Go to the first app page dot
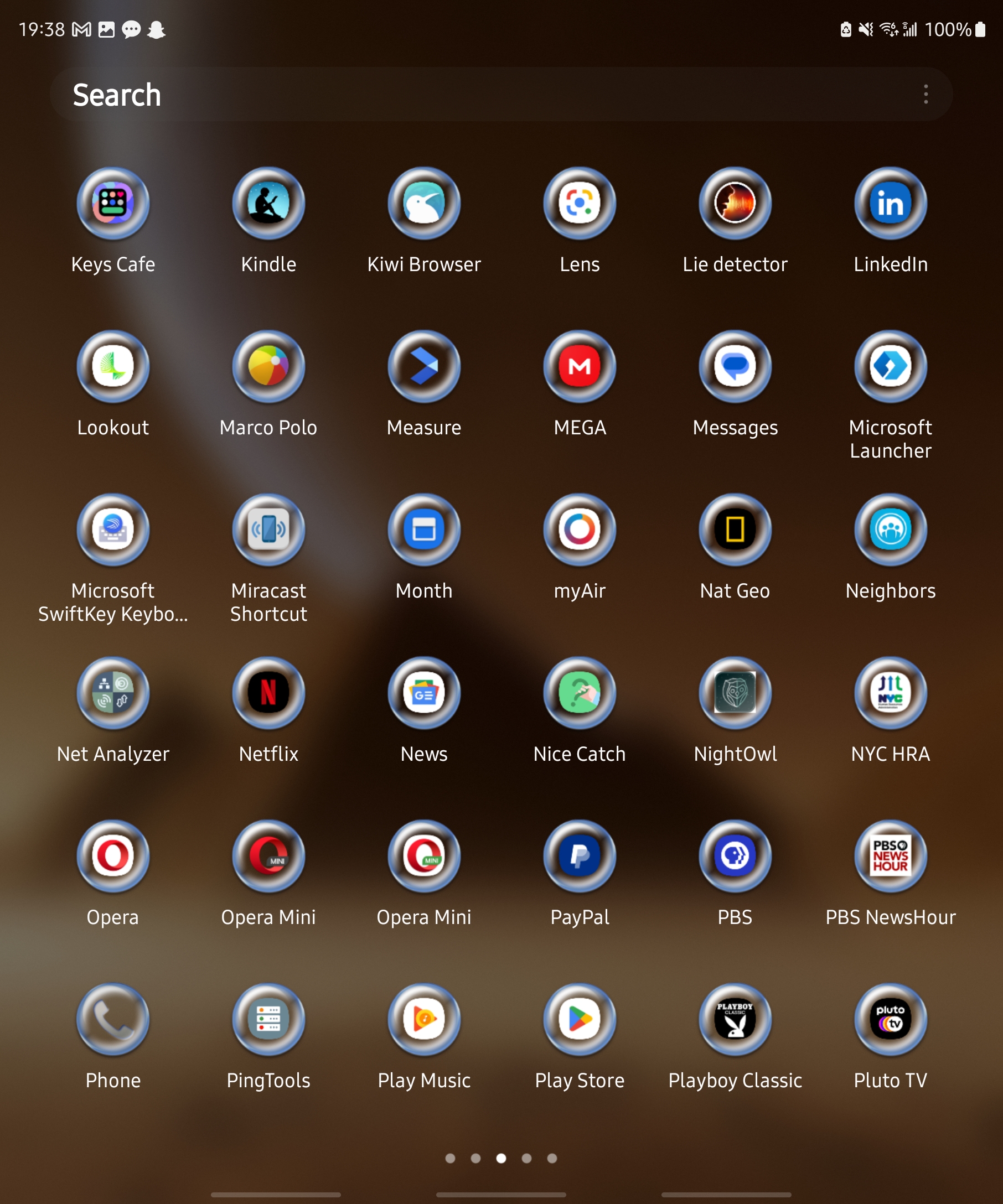The image size is (1003, 1204). pyautogui.click(x=450, y=1158)
